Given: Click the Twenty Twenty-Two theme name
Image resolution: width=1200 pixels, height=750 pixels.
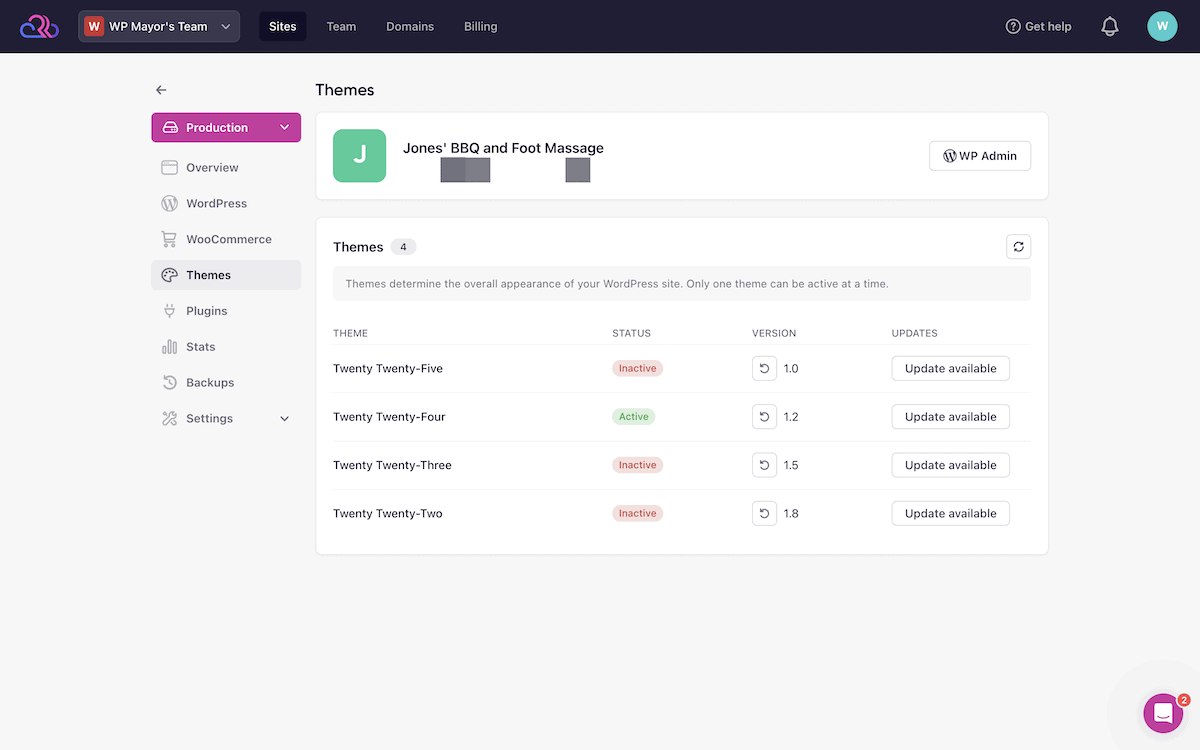Looking at the screenshot, I should click(x=388, y=513).
